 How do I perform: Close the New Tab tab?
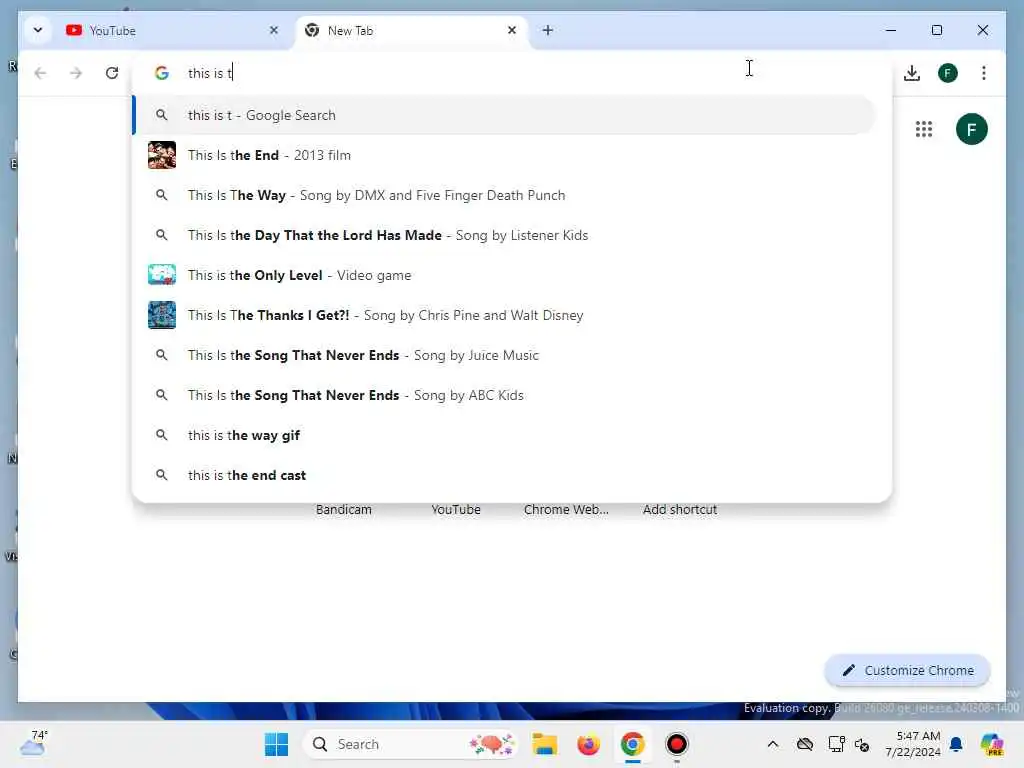[x=512, y=30]
